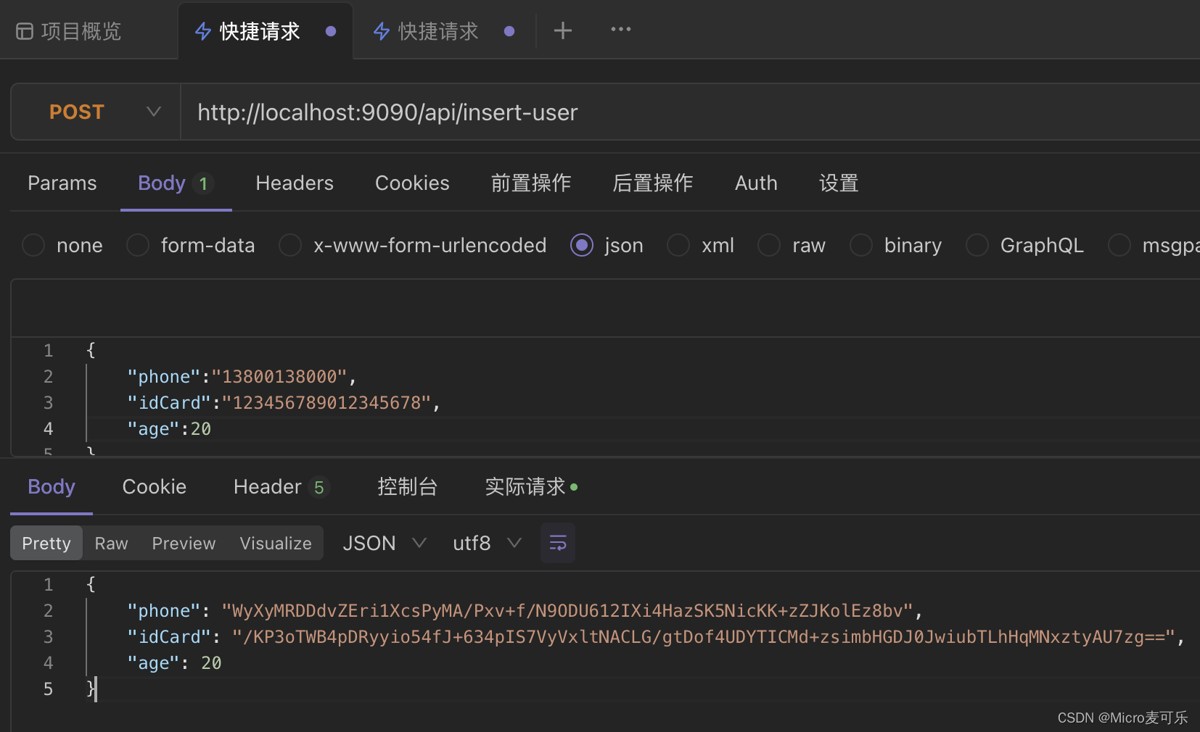This screenshot has height=732, width=1200.
Task: Select the form-data body type
Action: [x=138, y=245]
